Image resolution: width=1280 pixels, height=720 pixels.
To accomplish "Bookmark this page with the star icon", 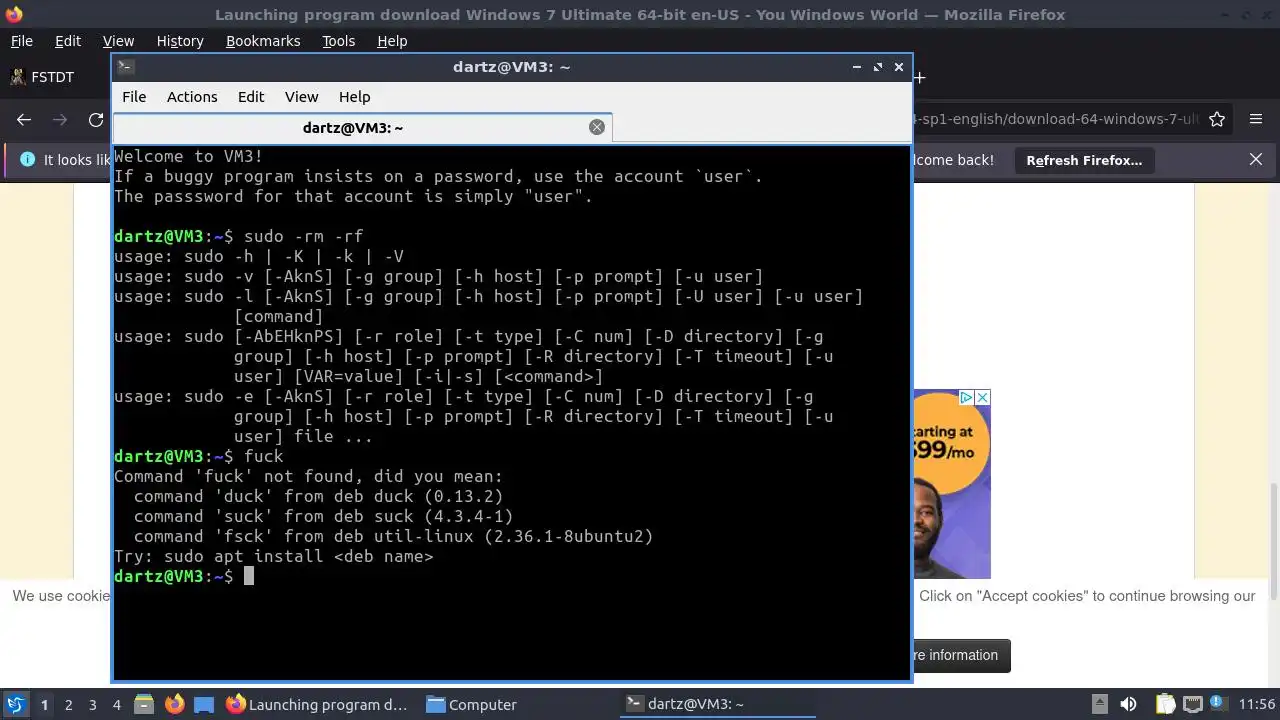I will 1217,119.
